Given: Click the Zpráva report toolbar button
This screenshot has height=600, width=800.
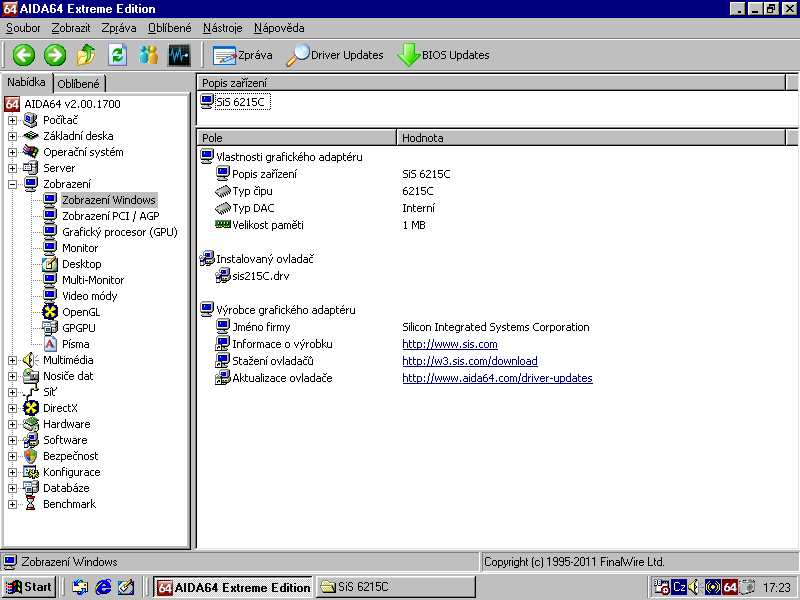Looking at the screenshot, I should (x=242, y=55).
